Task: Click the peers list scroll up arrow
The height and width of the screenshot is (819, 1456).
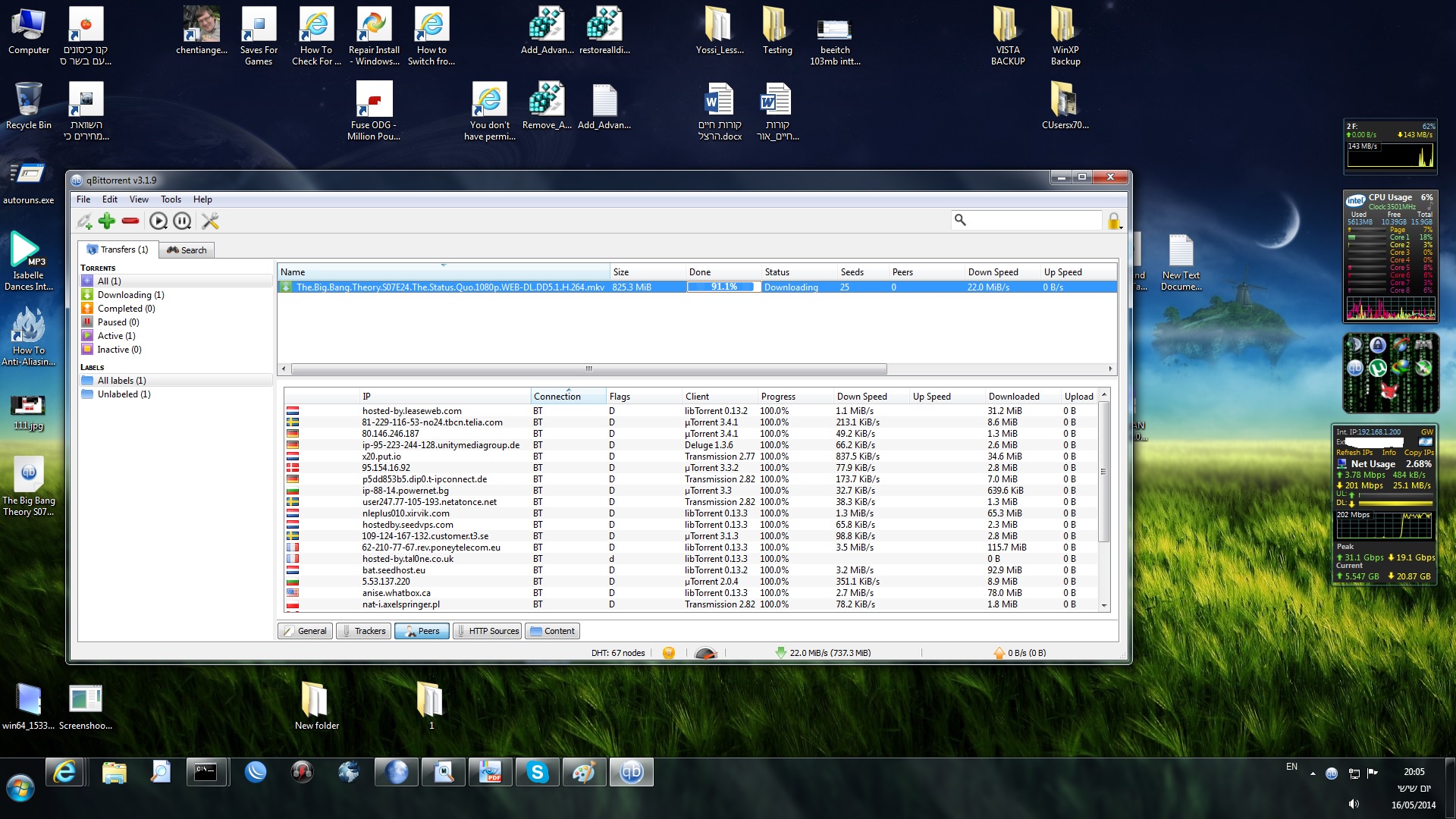Action: click(x=1104, y=395)
